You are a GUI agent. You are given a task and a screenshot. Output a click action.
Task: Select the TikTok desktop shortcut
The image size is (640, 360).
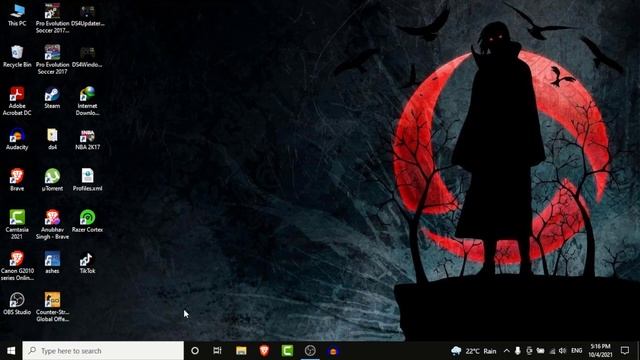click(87, 262)
